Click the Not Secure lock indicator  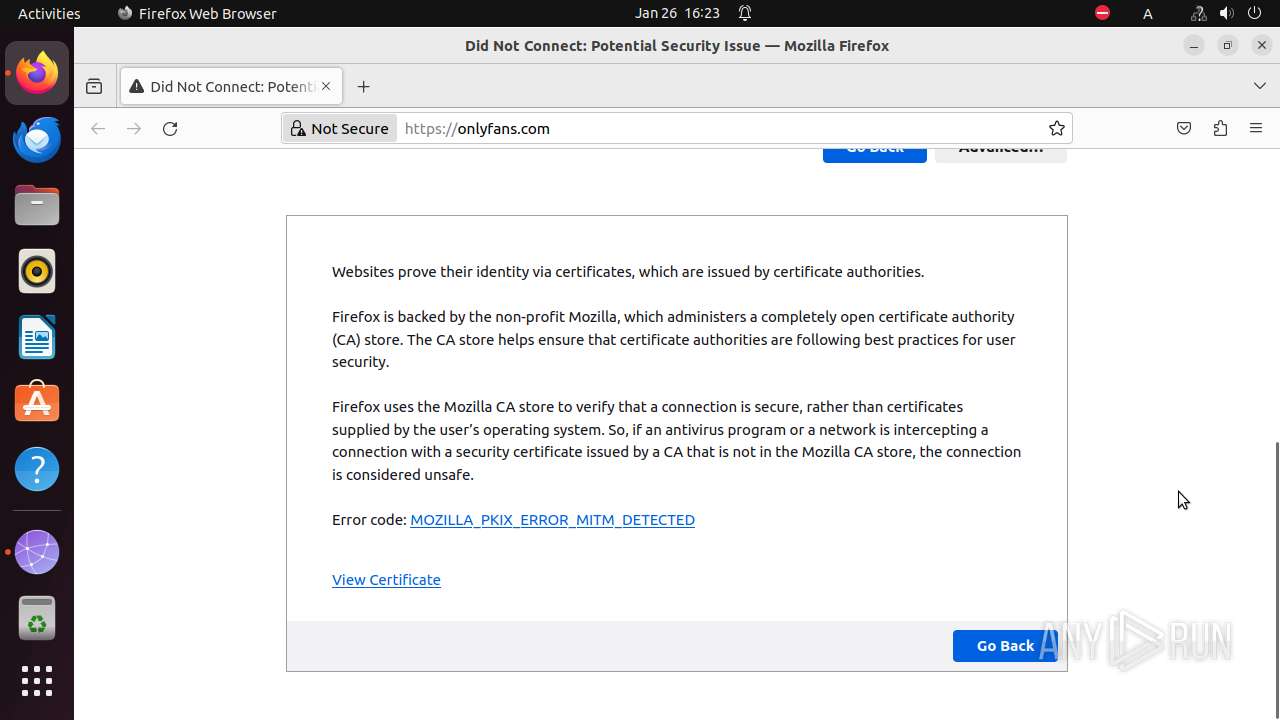339,128
